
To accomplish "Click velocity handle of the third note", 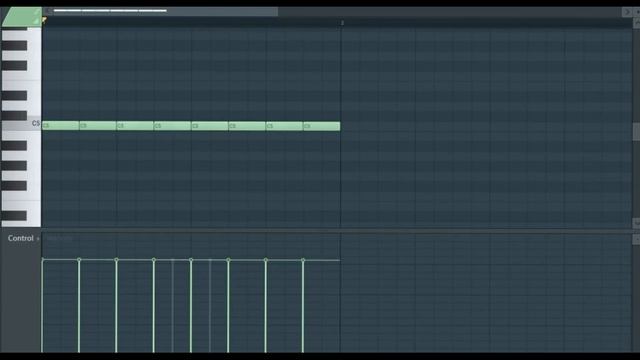I will [116, 260].
